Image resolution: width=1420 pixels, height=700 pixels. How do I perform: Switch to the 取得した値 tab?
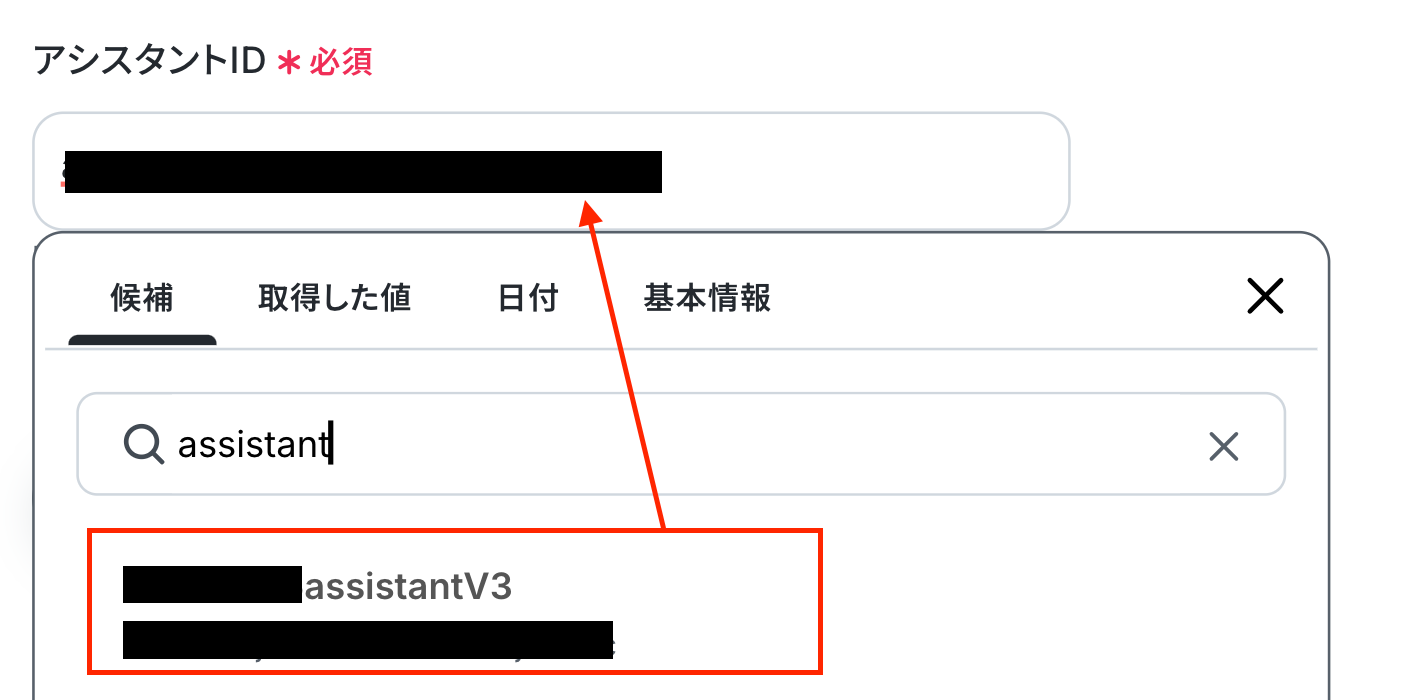coord(334,298)
